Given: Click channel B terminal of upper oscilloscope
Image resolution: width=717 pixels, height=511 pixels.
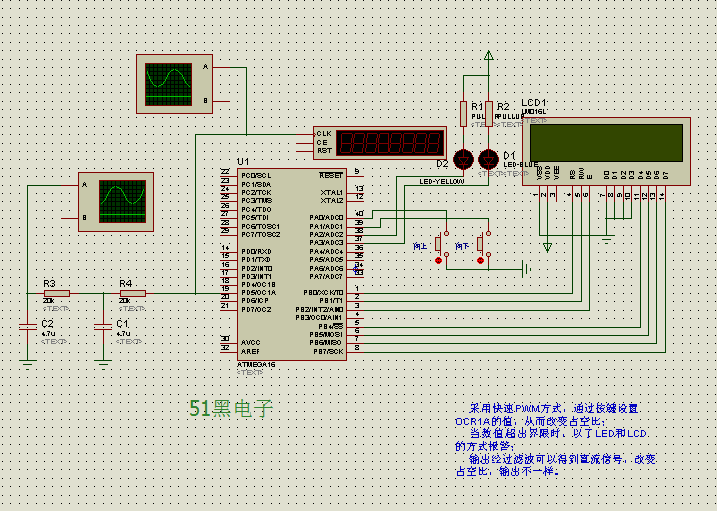Looking at the screenshot, I should 205,101.
